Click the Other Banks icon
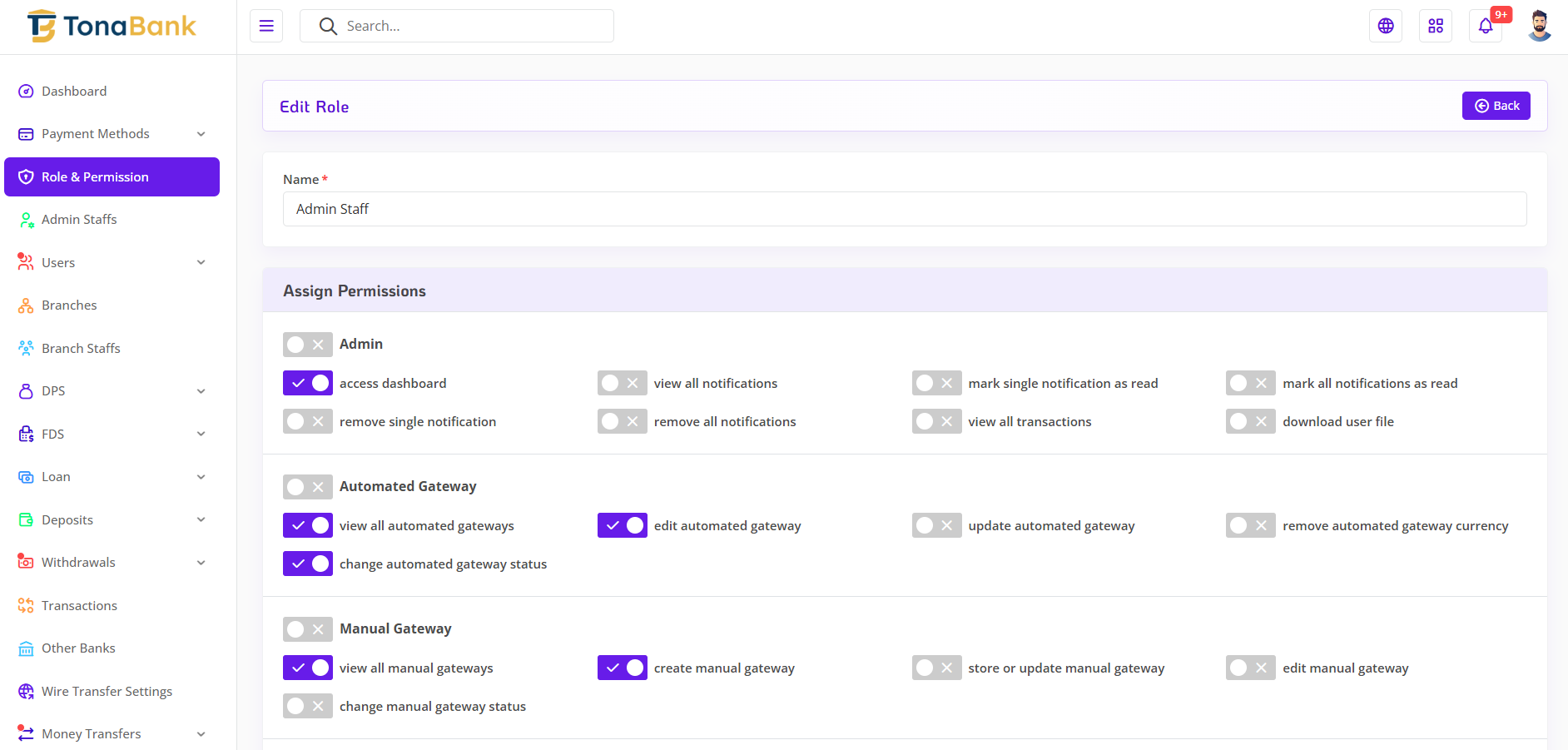The image size is (1568, 750). [x=26, y=648]
